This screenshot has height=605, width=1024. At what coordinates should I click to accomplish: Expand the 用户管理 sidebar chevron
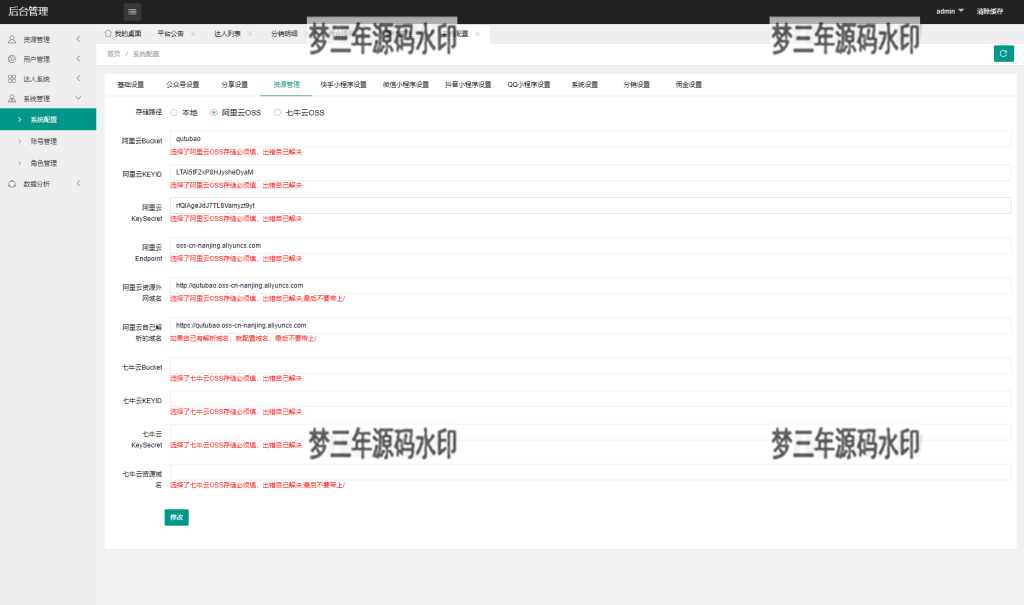point(78,59)
